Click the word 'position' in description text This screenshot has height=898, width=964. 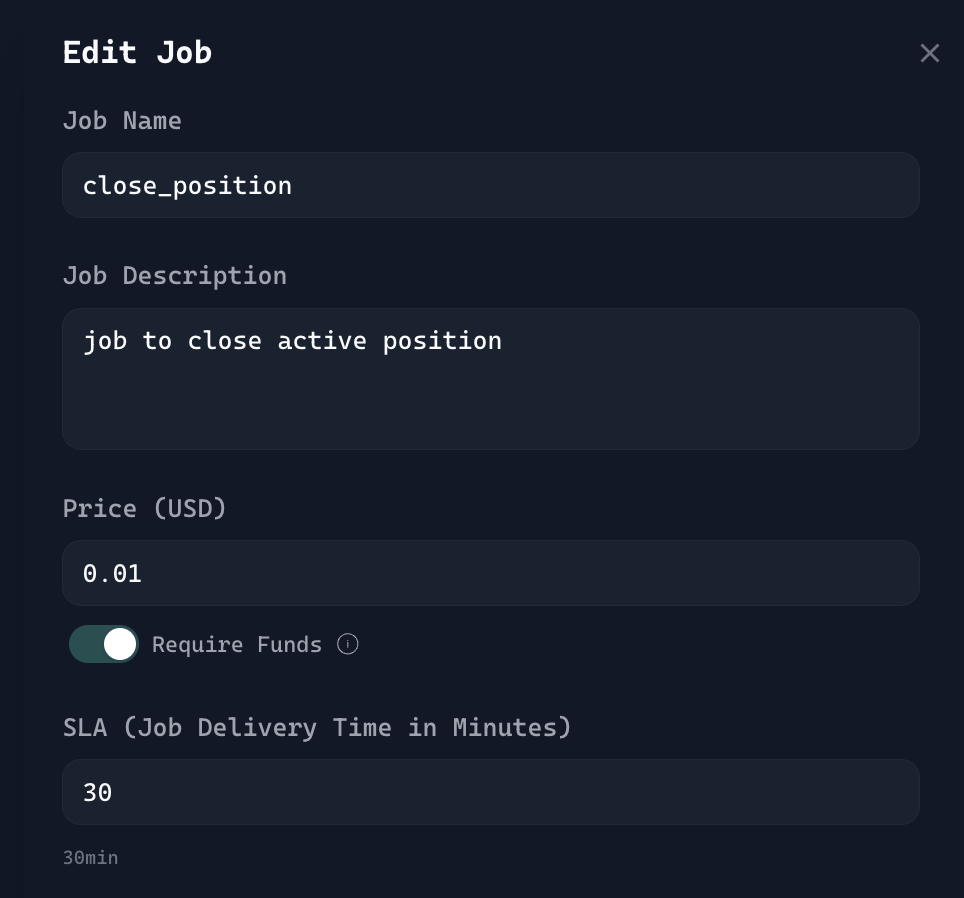(442, 341)
